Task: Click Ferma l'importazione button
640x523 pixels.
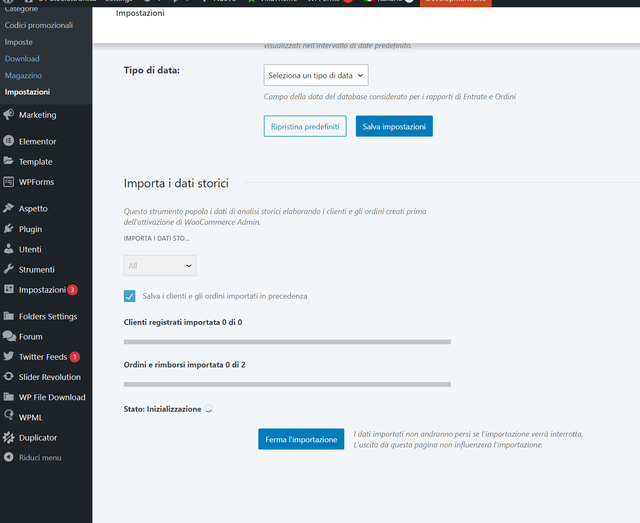Action: coord(301,439)
